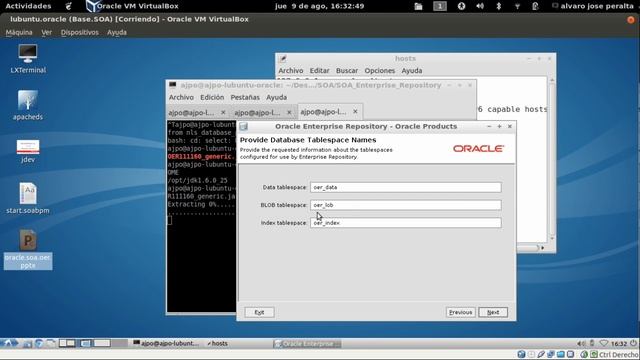Open Actividades overview
This screenshot has height=360, width=640.
pyautogui.click(x=28, y=6)
